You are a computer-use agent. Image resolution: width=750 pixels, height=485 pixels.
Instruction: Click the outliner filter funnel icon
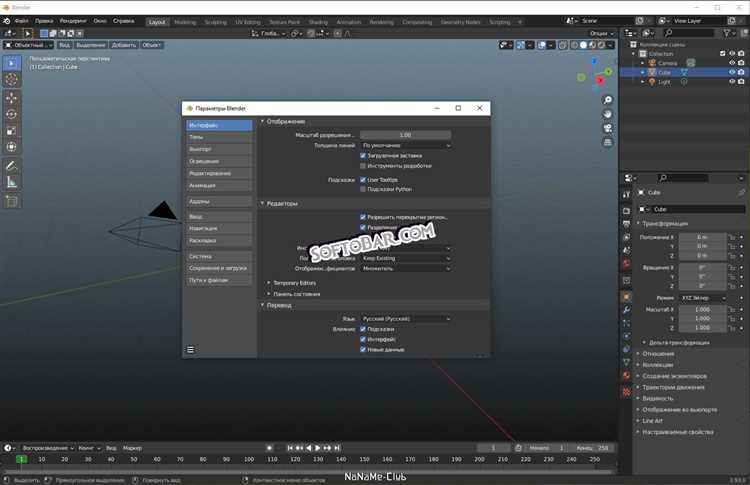[728, 33]
